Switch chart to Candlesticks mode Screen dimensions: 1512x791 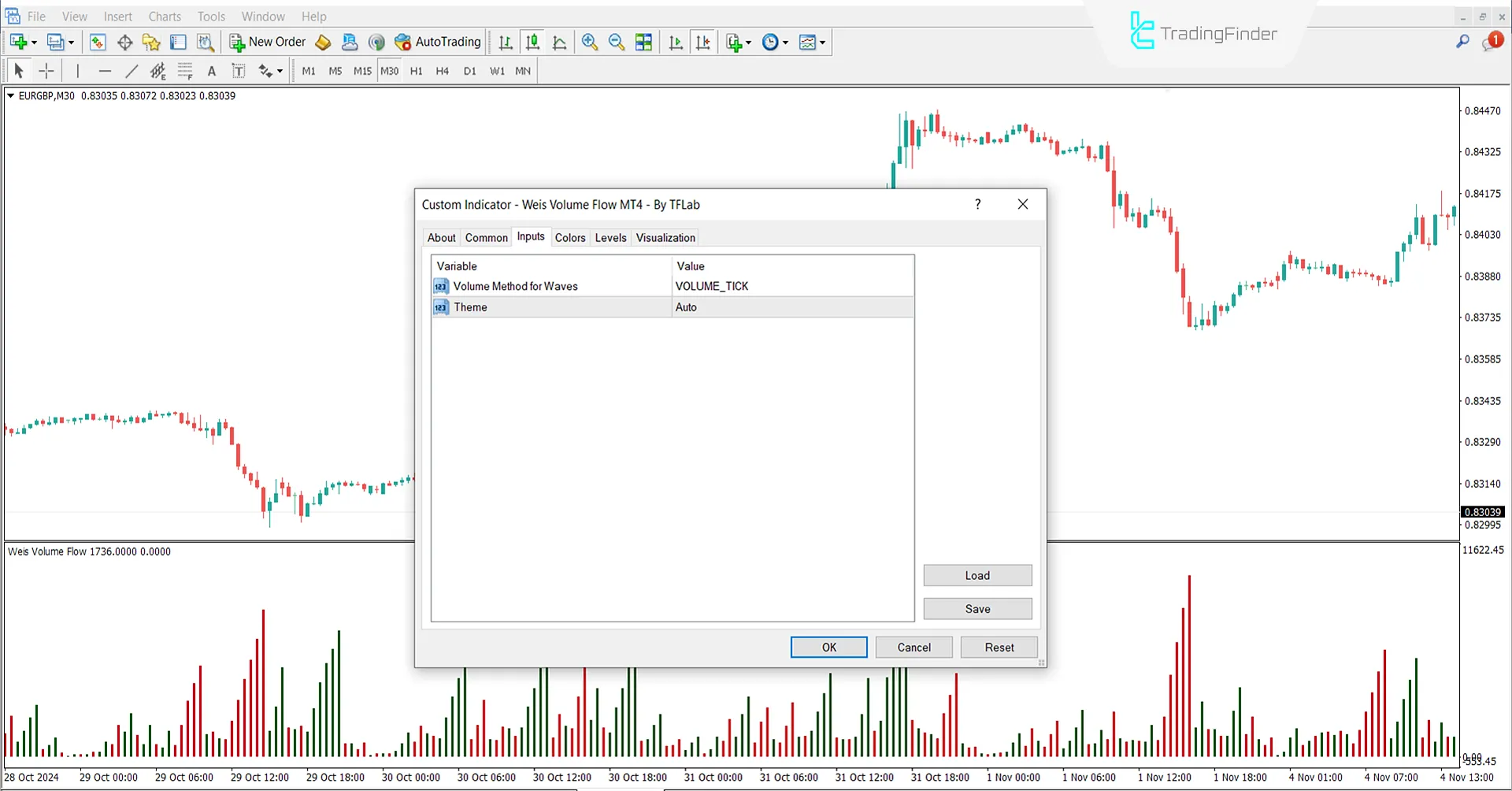coord(532,42)
